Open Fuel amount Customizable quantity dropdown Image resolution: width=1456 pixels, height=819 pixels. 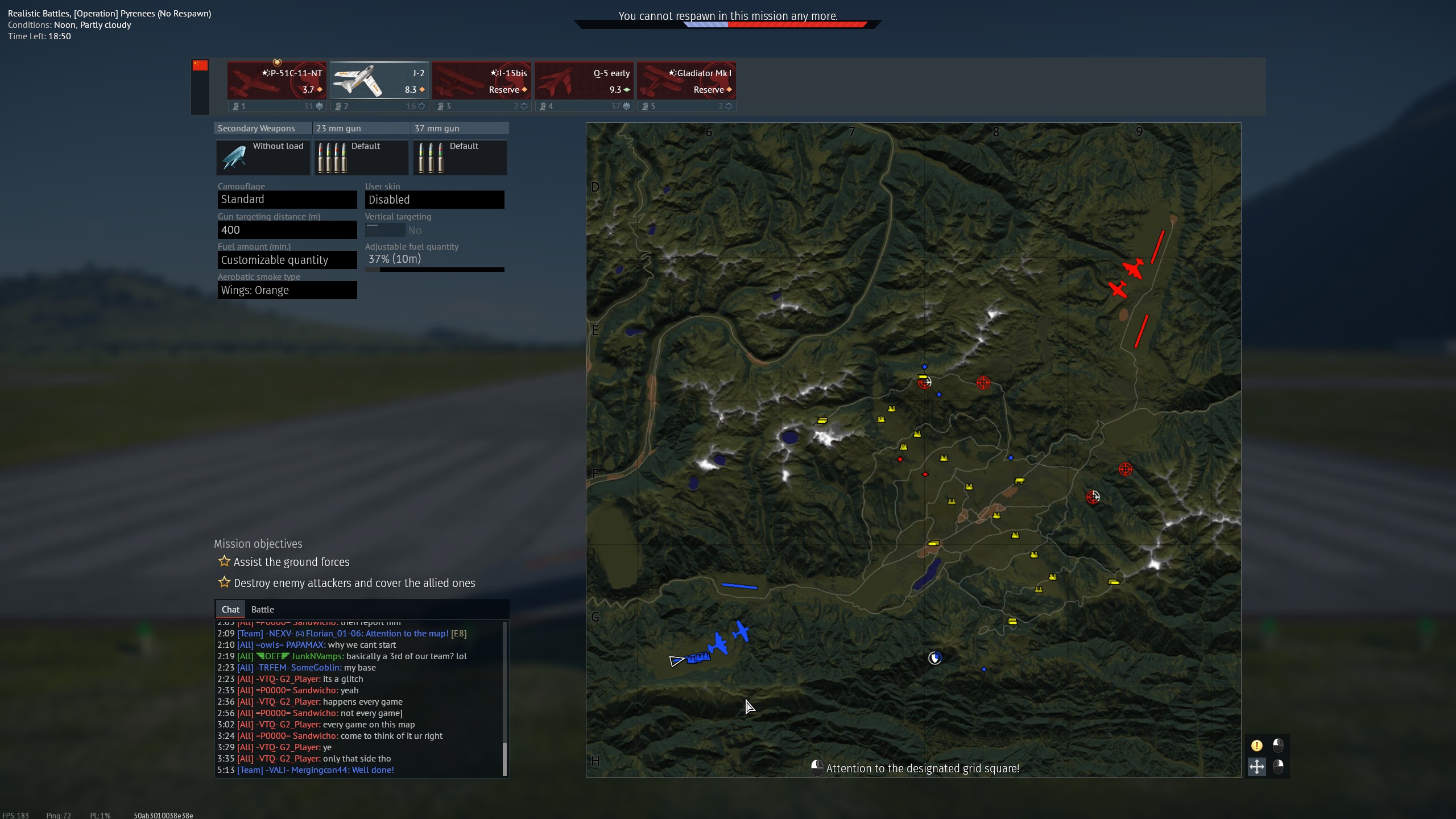(x=287, y=260)
